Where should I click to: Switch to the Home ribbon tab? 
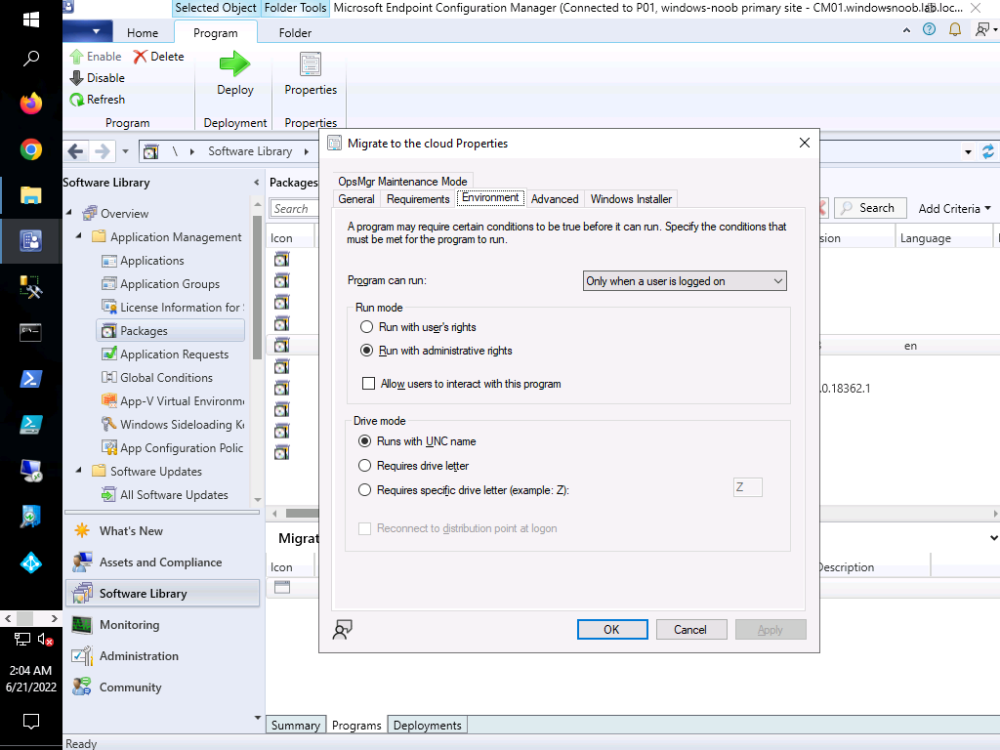click(x=142, y=33)
